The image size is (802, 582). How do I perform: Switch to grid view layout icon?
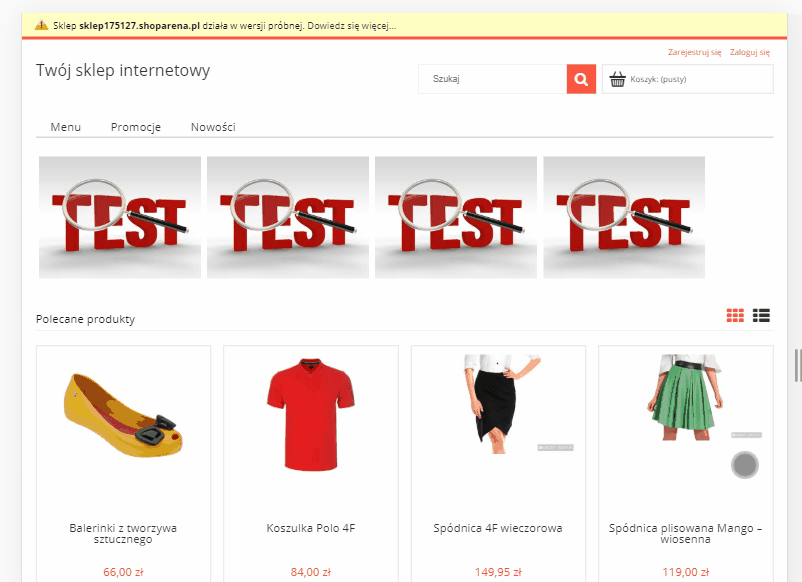tap(735, 316)
